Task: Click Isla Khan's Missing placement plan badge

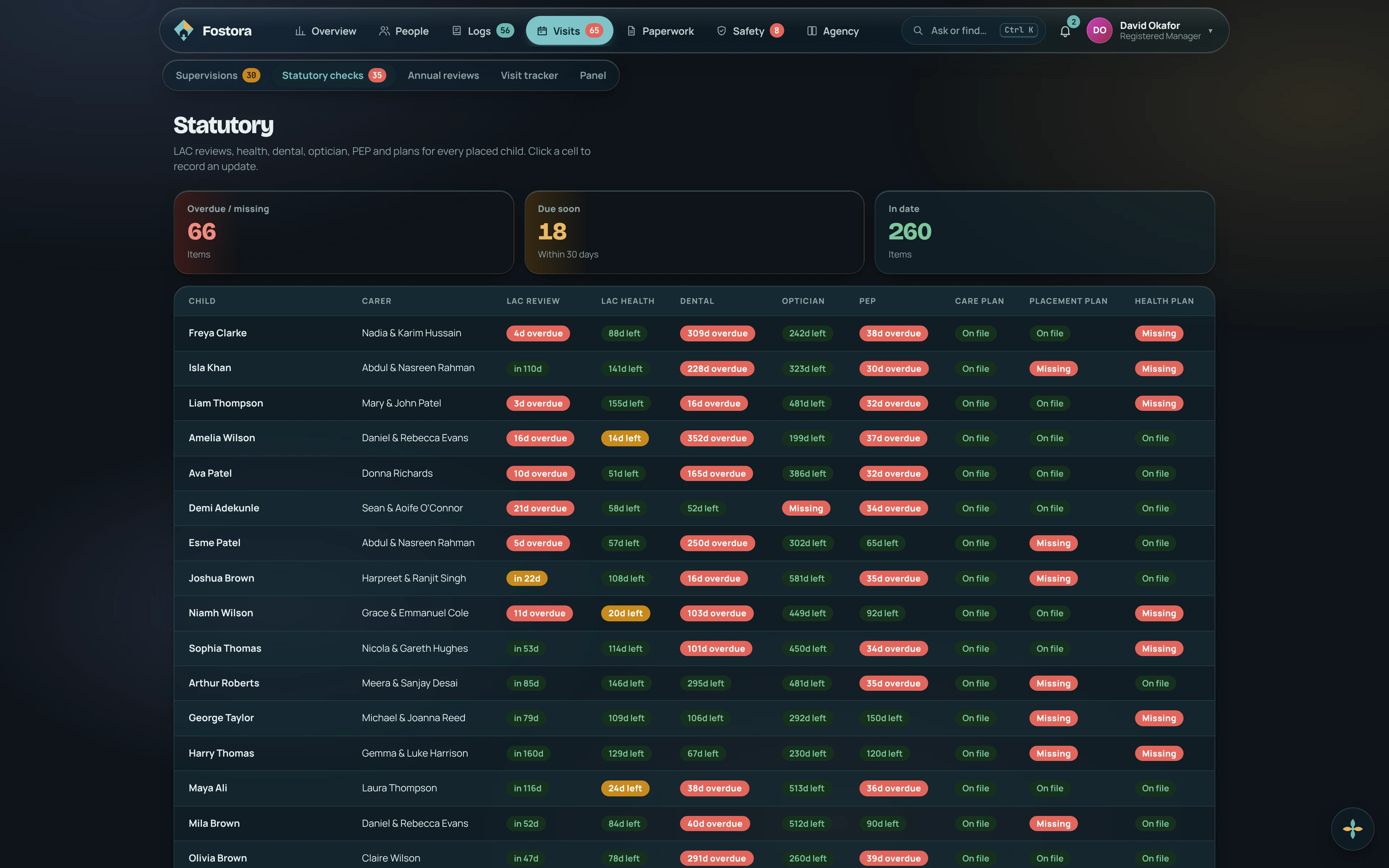Action: (x=1053, y=369)
